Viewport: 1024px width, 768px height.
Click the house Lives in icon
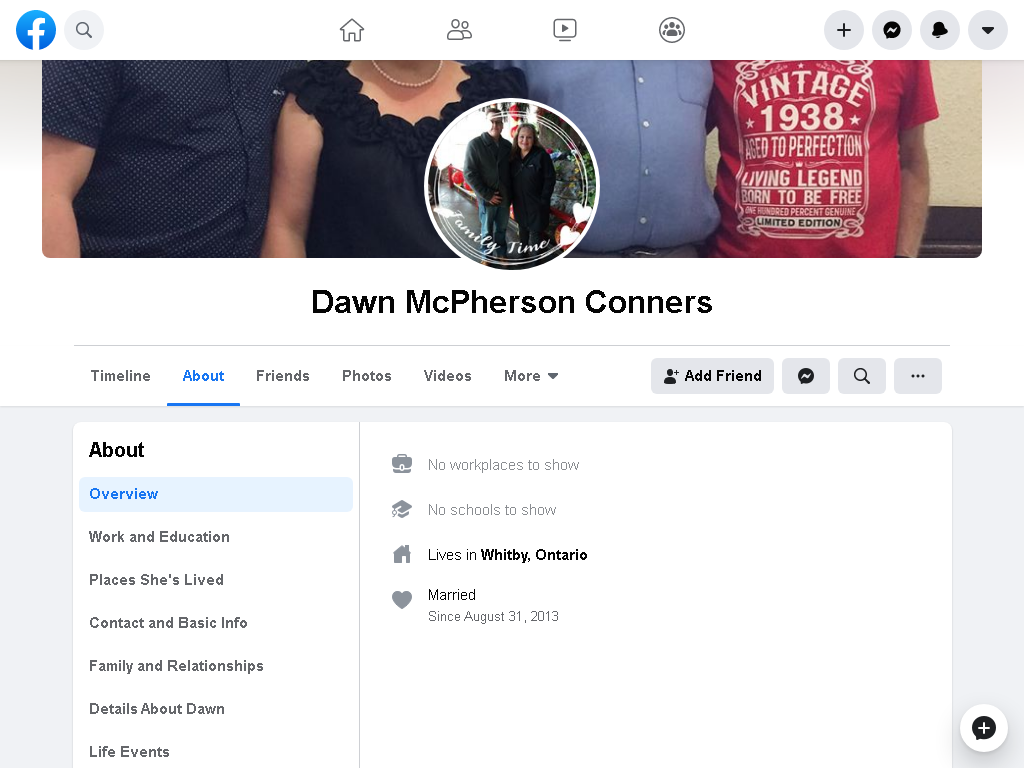pyautogui.click(x=402, y=554)
